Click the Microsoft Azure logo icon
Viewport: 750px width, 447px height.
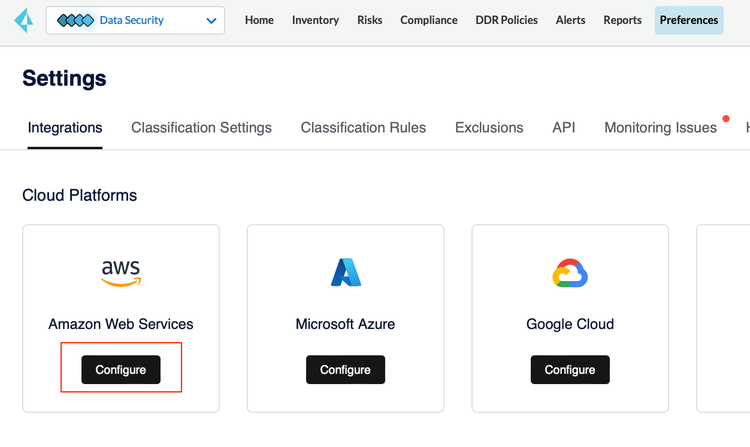click(346, 273)
